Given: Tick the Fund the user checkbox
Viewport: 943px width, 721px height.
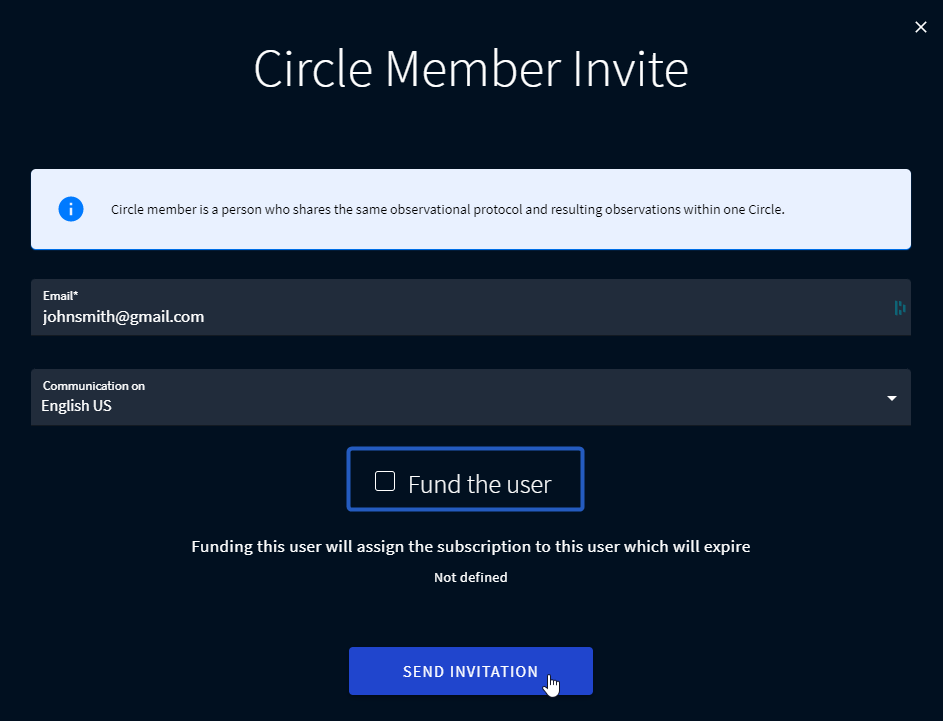Looking at the screenshot, I should (385, 482).
